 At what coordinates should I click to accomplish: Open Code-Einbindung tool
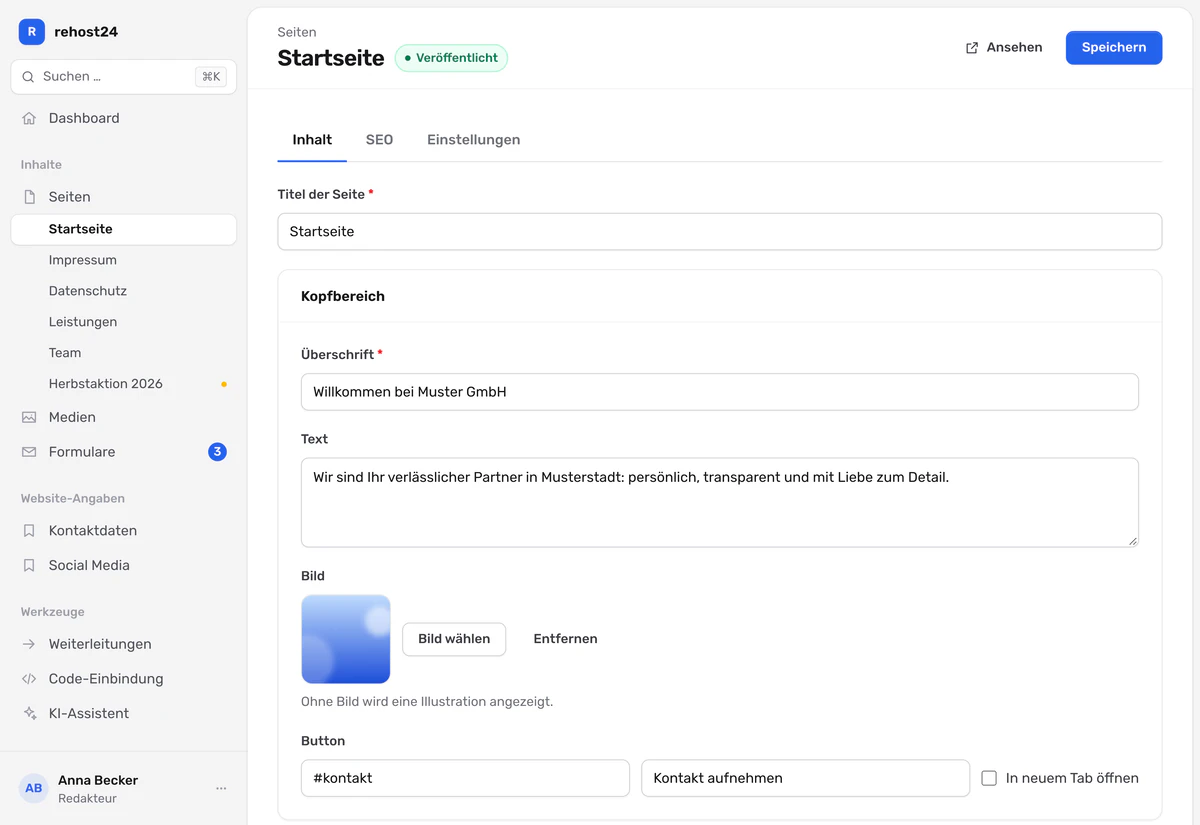coord(124,679)
